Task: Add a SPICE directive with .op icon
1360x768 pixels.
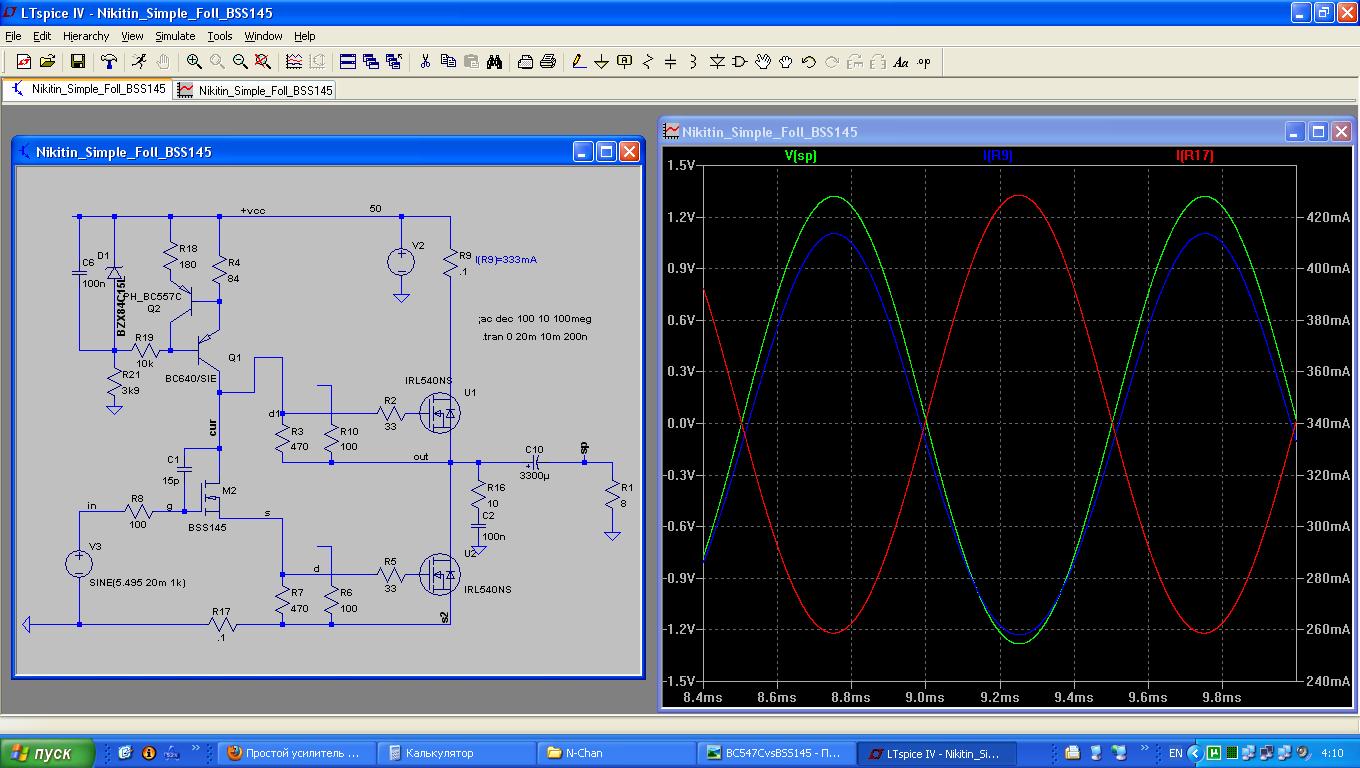Action: (924, 62)
